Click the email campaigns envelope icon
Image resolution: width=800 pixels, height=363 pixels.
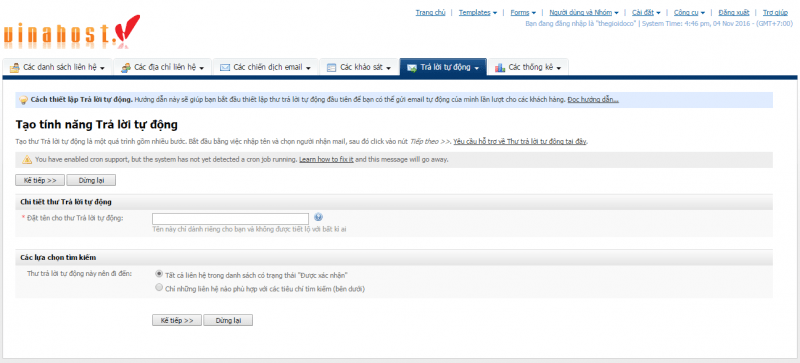(224, 67)
